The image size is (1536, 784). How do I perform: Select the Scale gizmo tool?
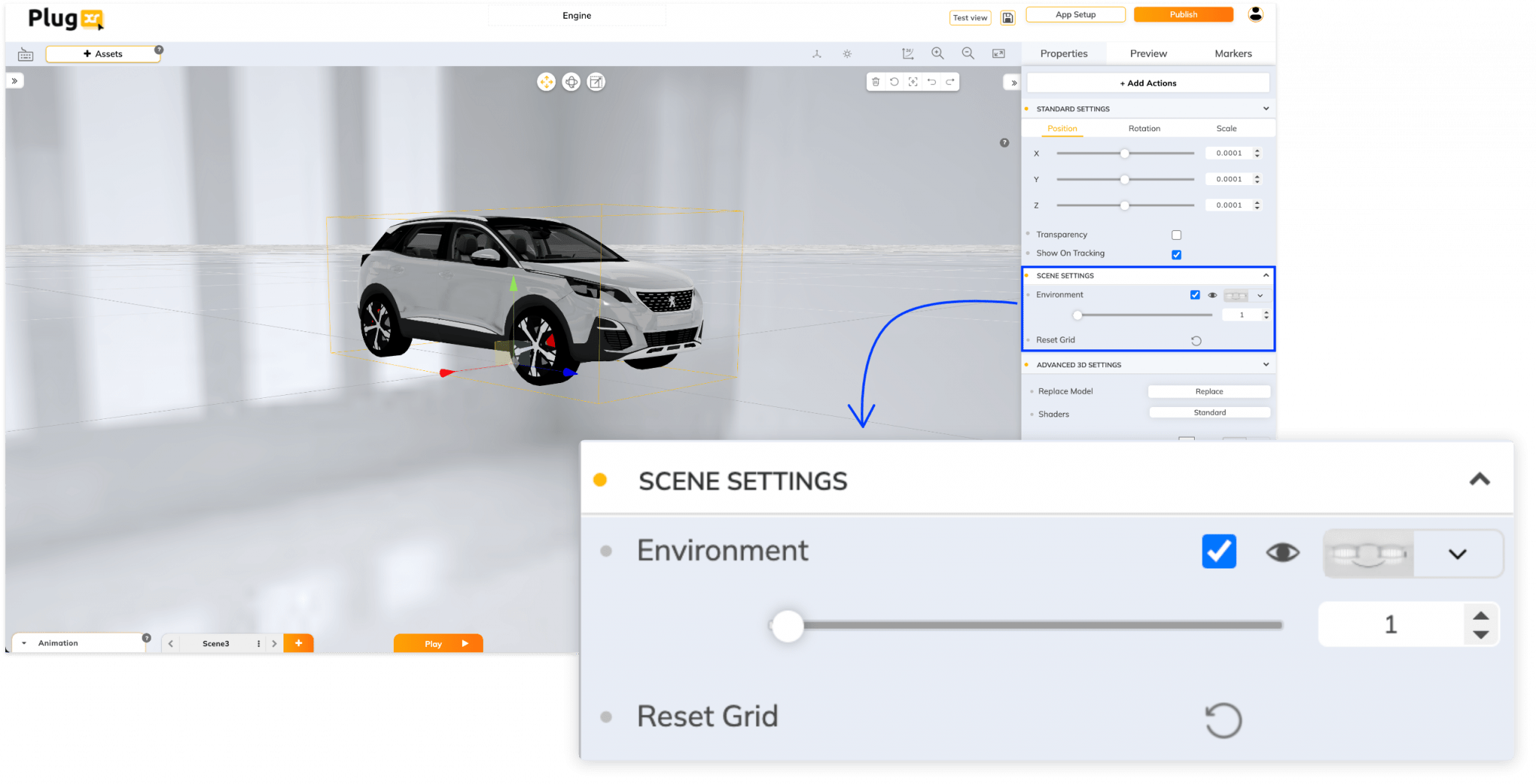pos(595,82)
